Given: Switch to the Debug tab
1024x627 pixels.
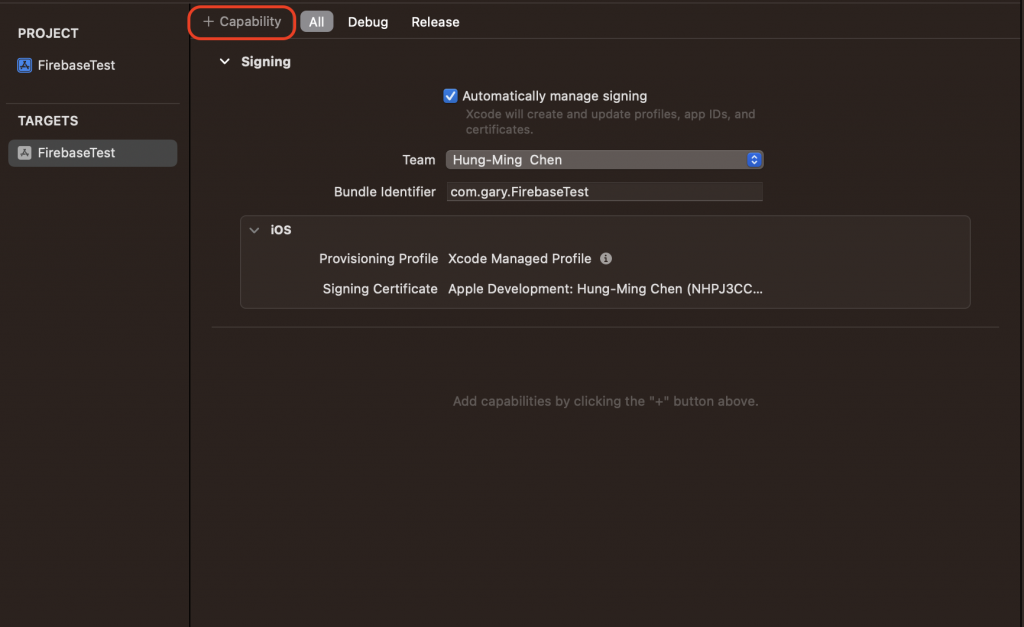Looking at the screenshot, I should pos(368,22).
